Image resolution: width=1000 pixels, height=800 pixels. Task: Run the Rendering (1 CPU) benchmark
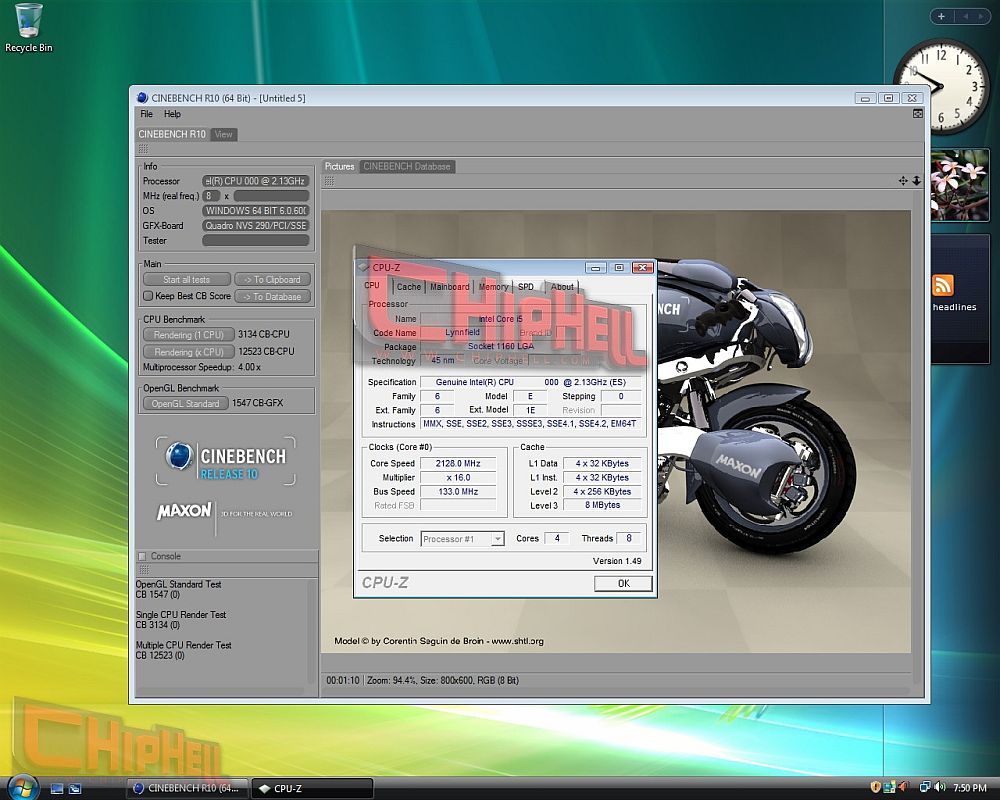click(x=188, y=335)
